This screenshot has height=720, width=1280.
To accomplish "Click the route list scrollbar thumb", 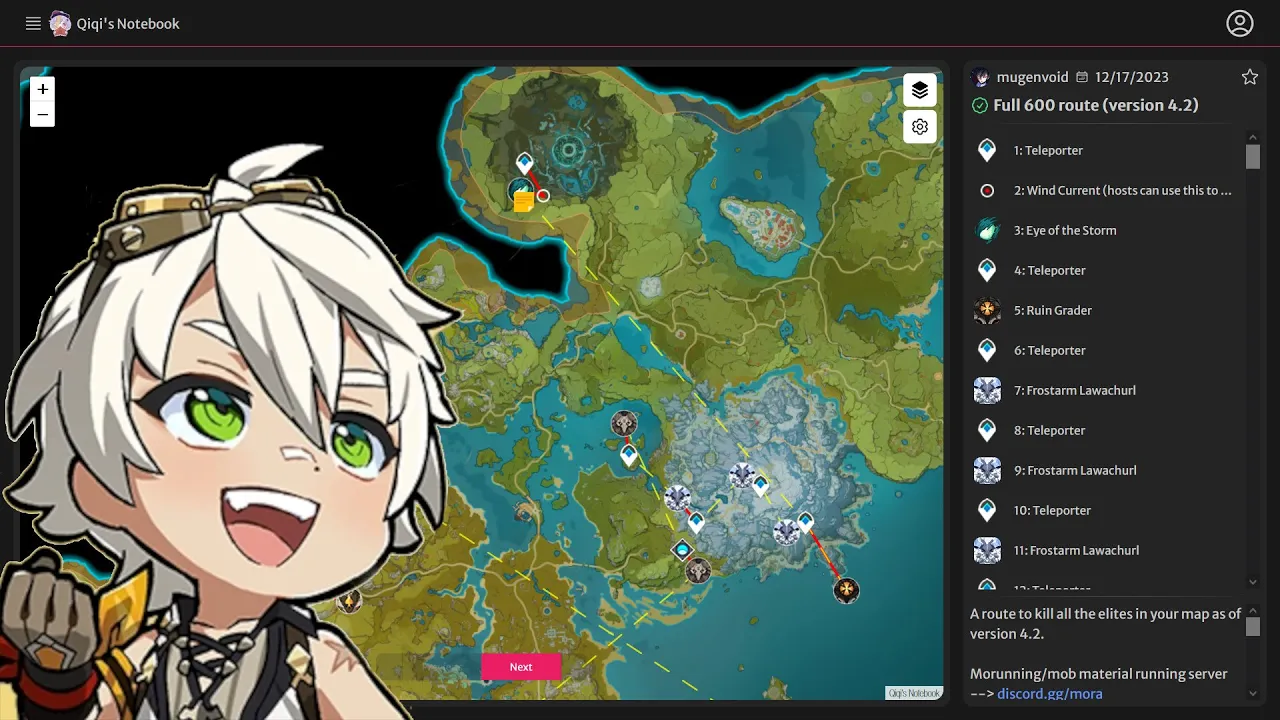I will (1253, 157).
